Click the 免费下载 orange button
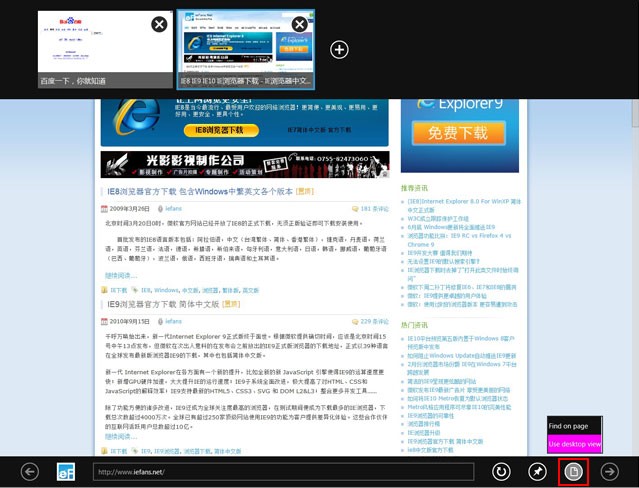The image size is (639, 488). pos(458,133)
